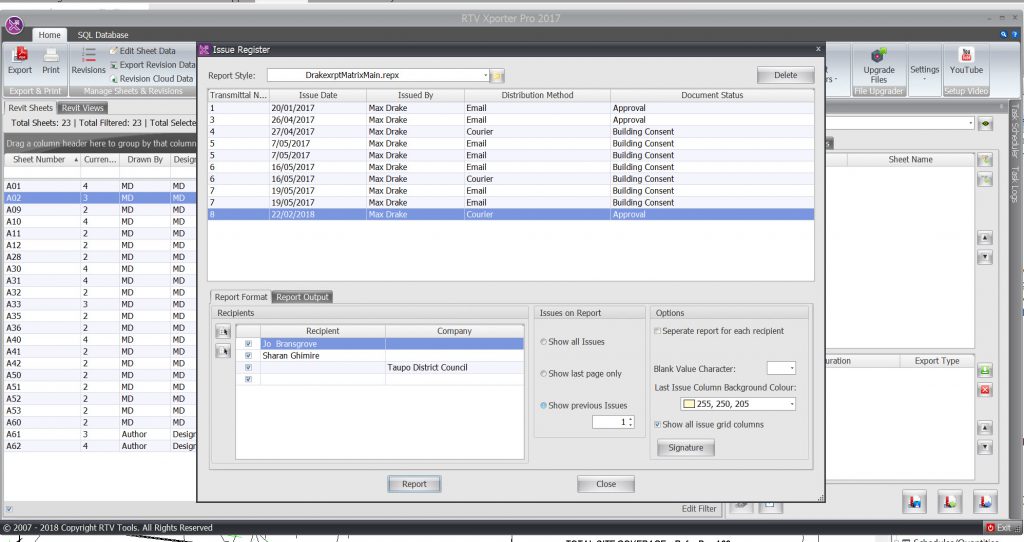The image size is (1024, 542).
Task: Choose Show last page only option
Action: [544, 373]
